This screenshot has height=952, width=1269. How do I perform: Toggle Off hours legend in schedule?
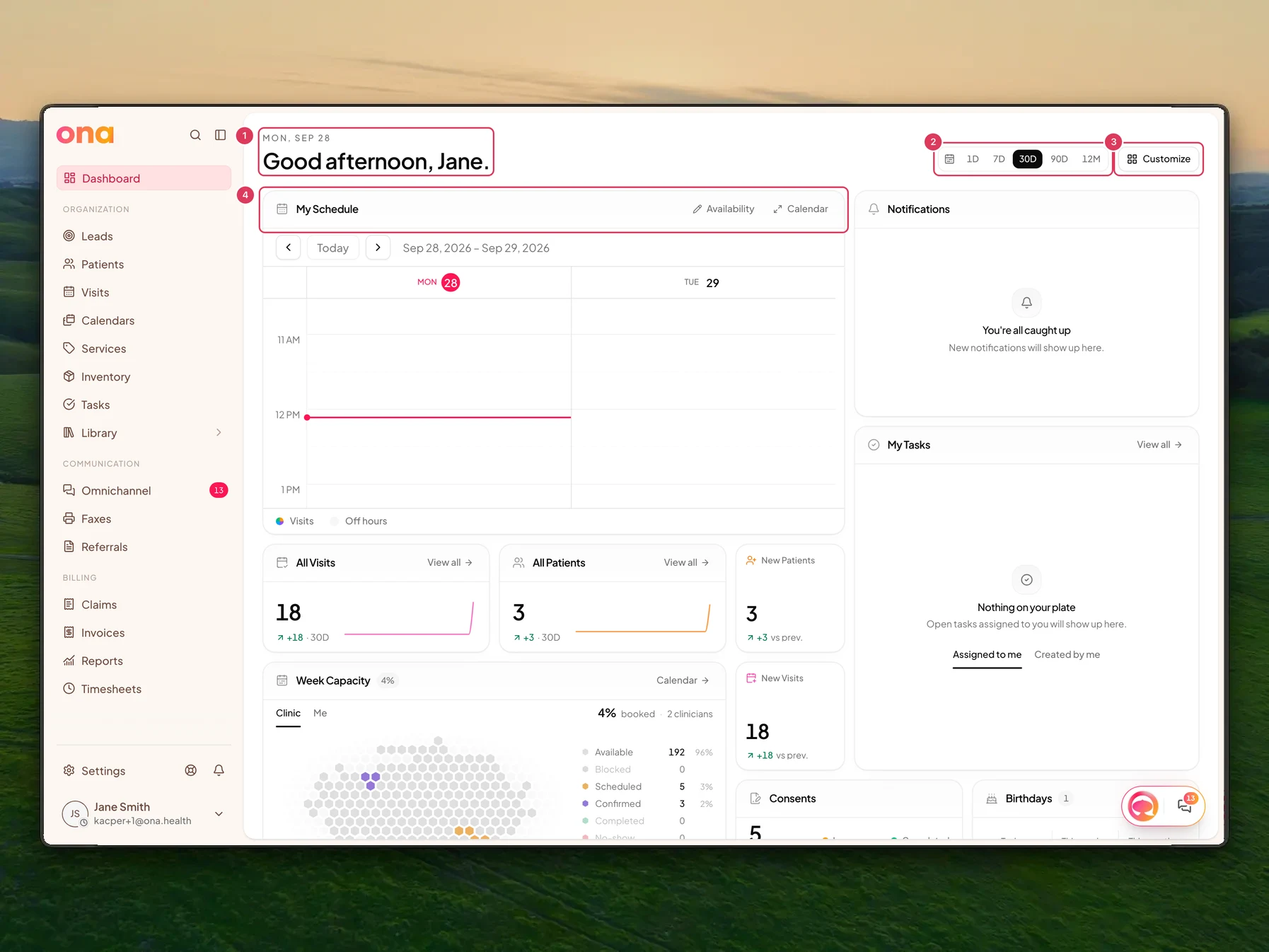[359, 521]
